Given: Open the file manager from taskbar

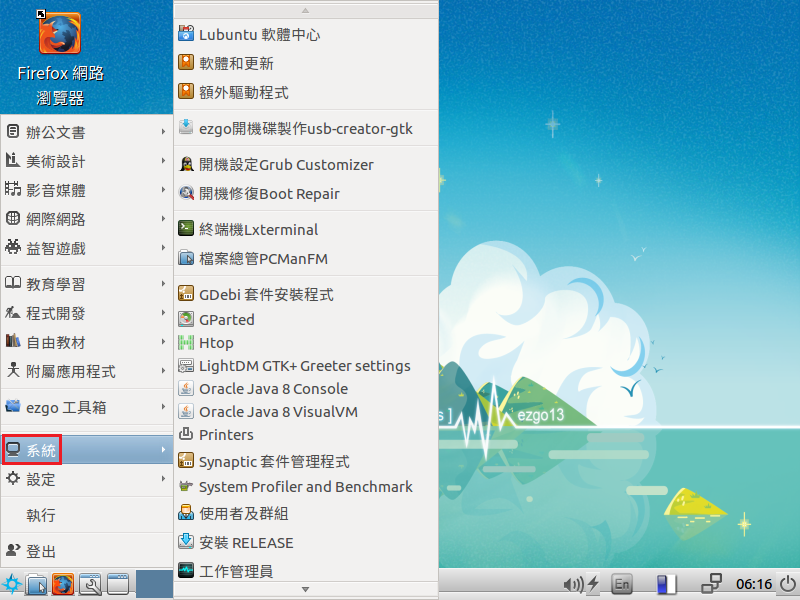Looking at the screenshot, I should 37,584.
